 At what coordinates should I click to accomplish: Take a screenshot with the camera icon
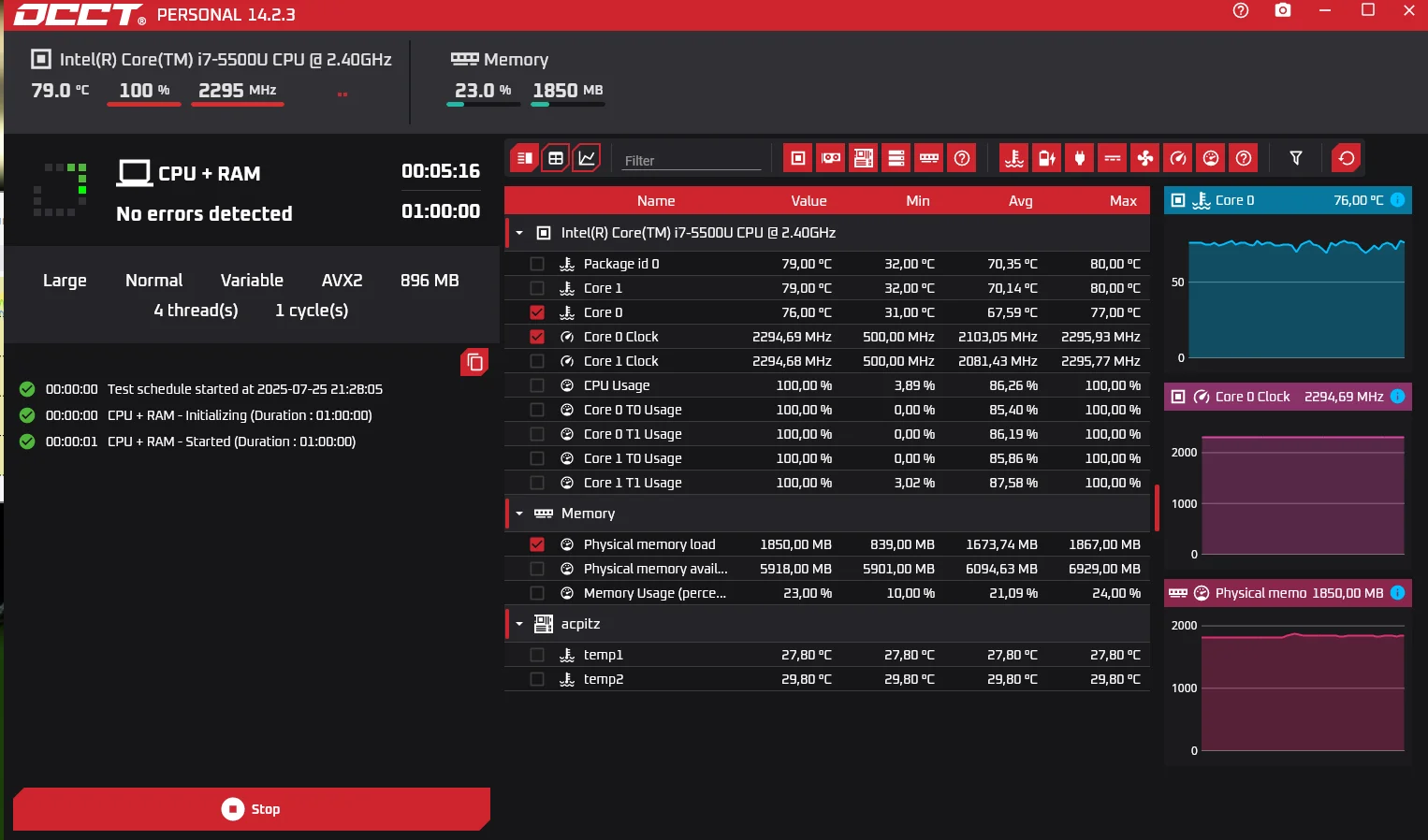1283,10
